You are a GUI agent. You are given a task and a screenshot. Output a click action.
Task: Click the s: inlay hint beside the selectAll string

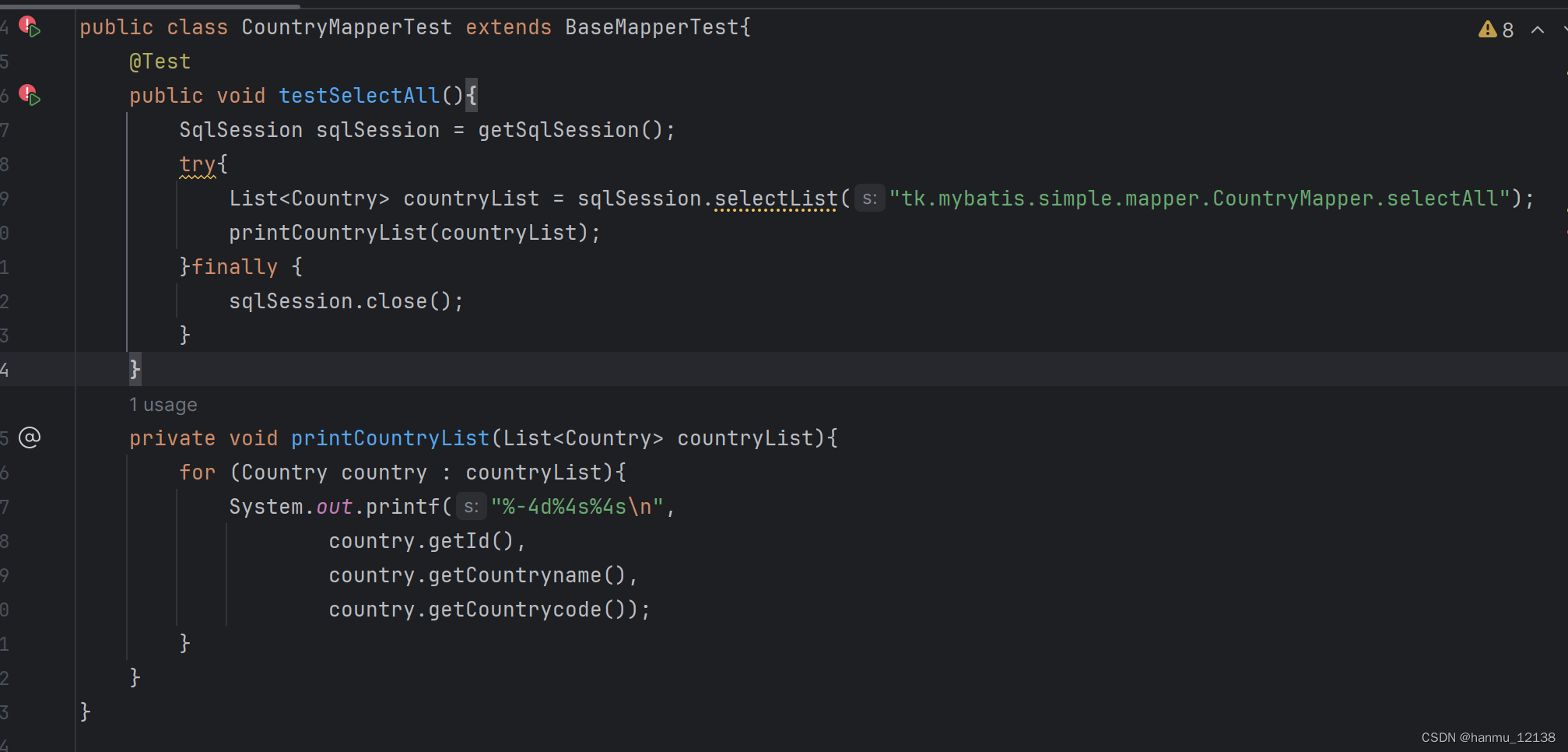[869, 199]
